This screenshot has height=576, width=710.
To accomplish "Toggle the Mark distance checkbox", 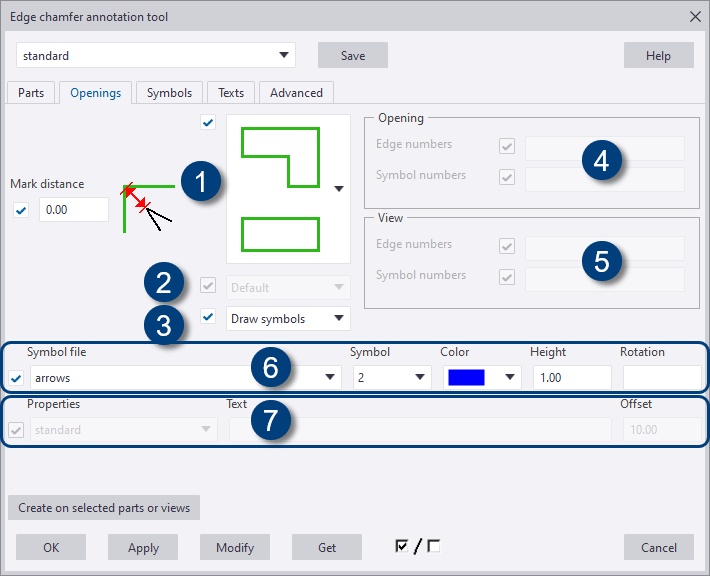I will 21,210.
